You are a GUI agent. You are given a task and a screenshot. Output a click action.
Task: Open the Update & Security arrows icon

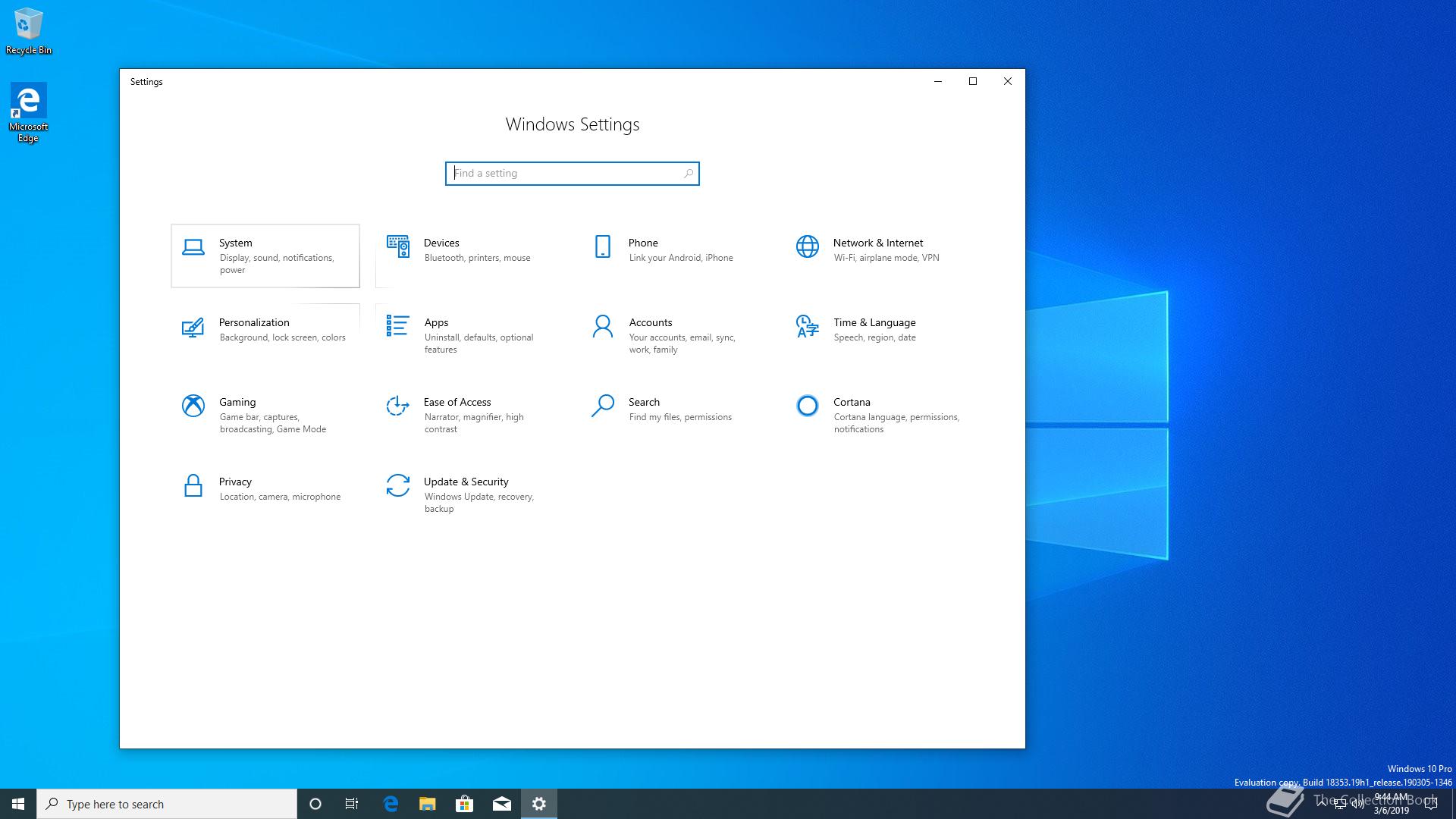pyautogui.click(x=398, y=485)
